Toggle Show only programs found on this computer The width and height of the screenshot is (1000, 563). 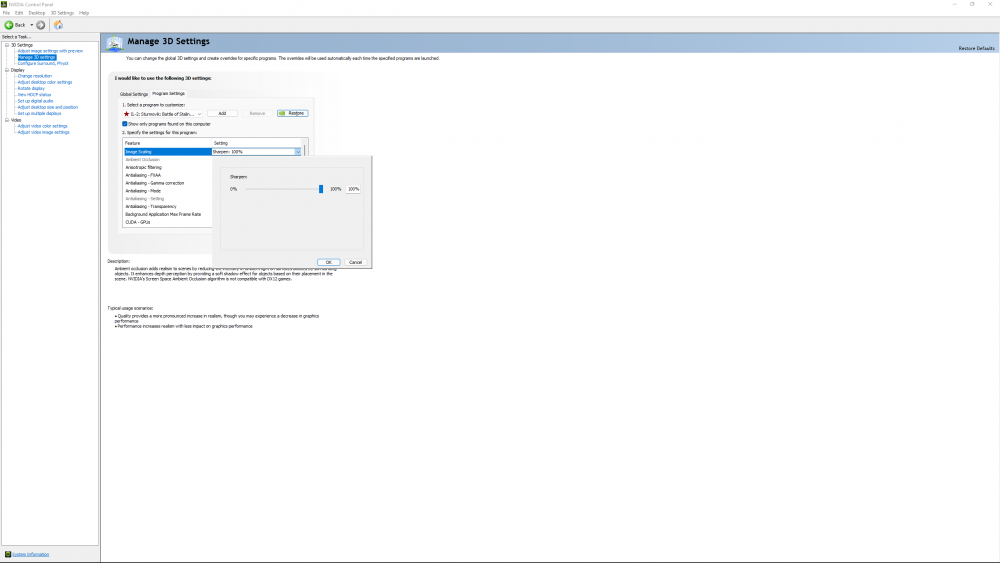pyautogui.click(x=124, y=124)
